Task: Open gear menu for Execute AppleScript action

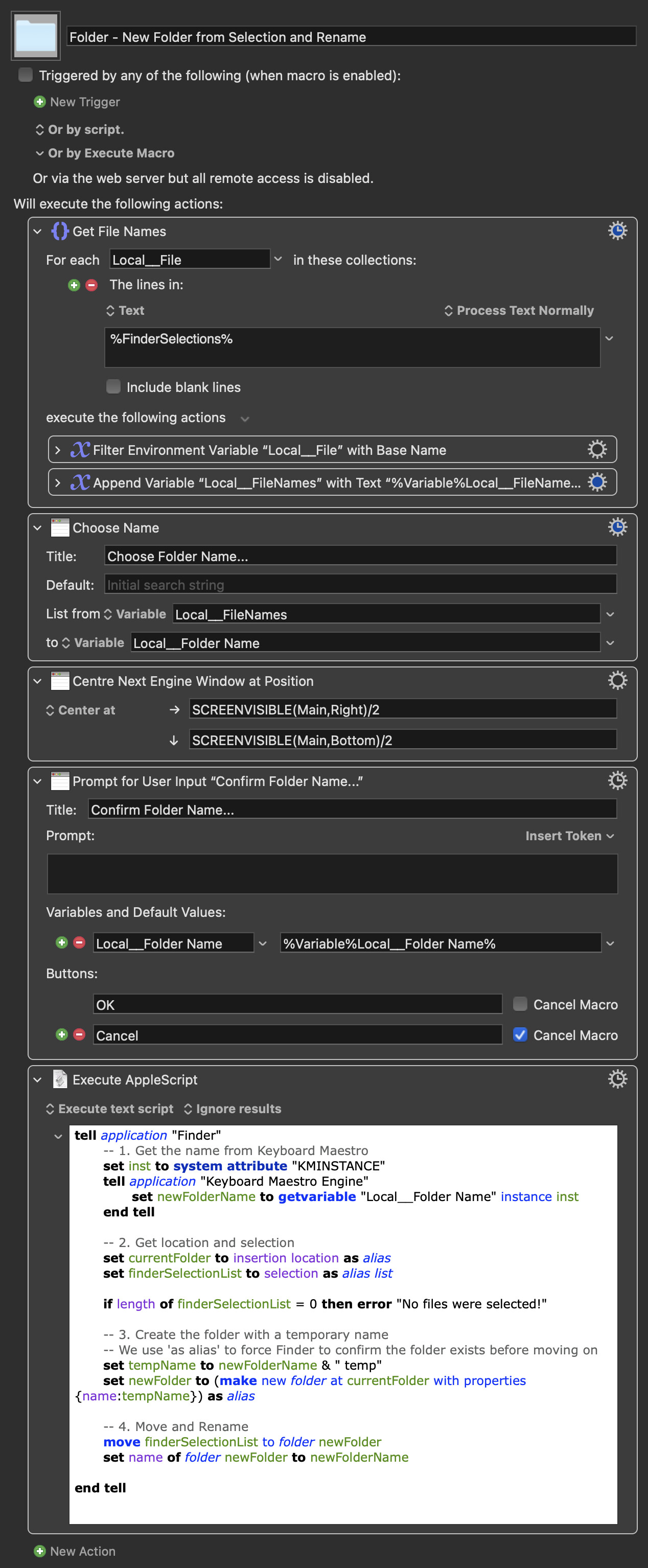Action: (x=617, y=1079)
